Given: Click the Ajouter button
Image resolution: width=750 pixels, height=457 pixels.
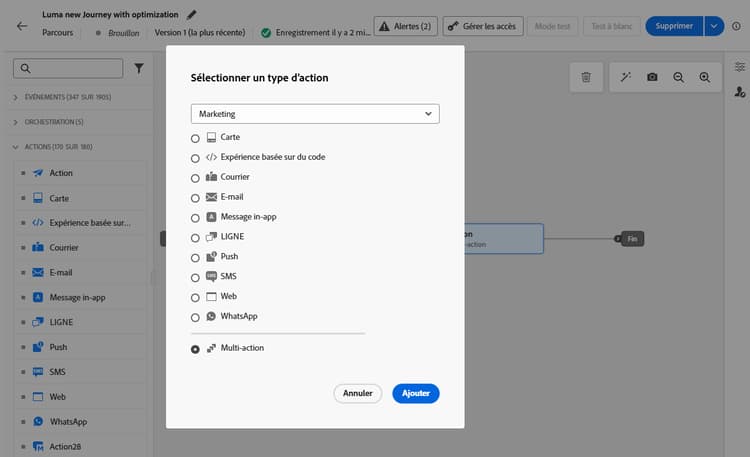Looking at the screenshot, I should tap(415, 394).
